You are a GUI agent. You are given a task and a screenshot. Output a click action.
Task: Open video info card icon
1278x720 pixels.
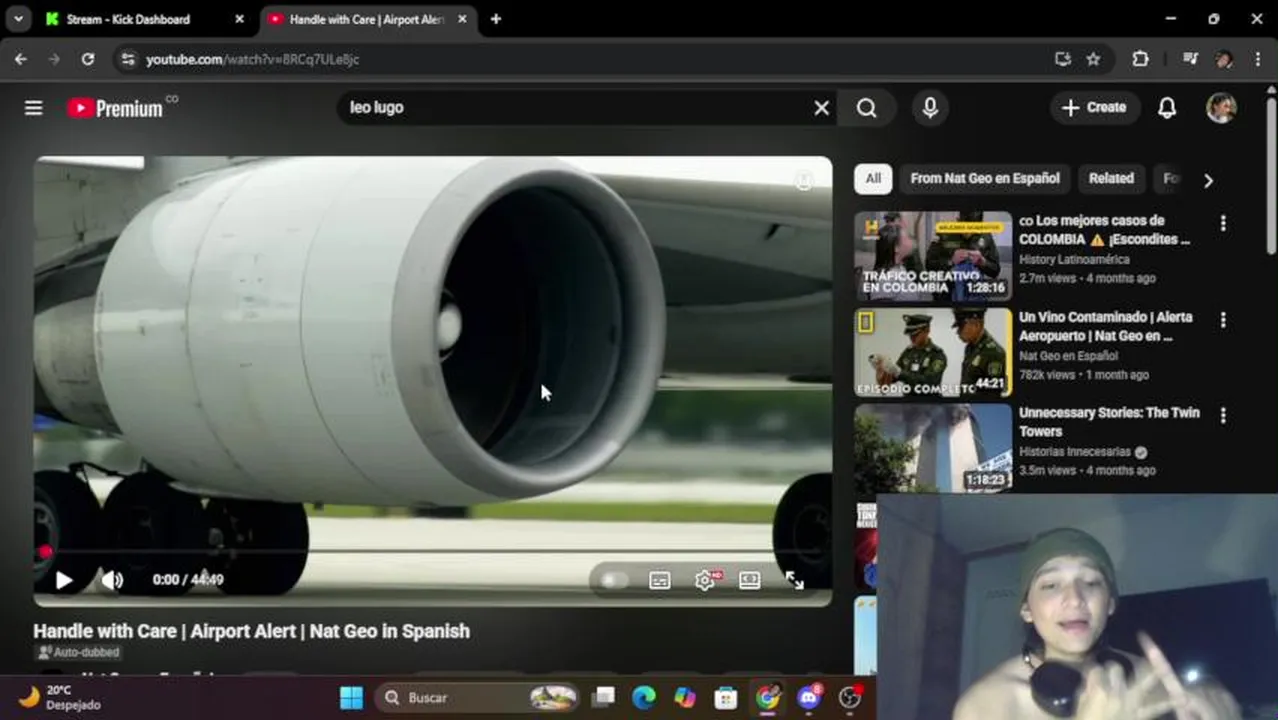click(x=803, y=181)
